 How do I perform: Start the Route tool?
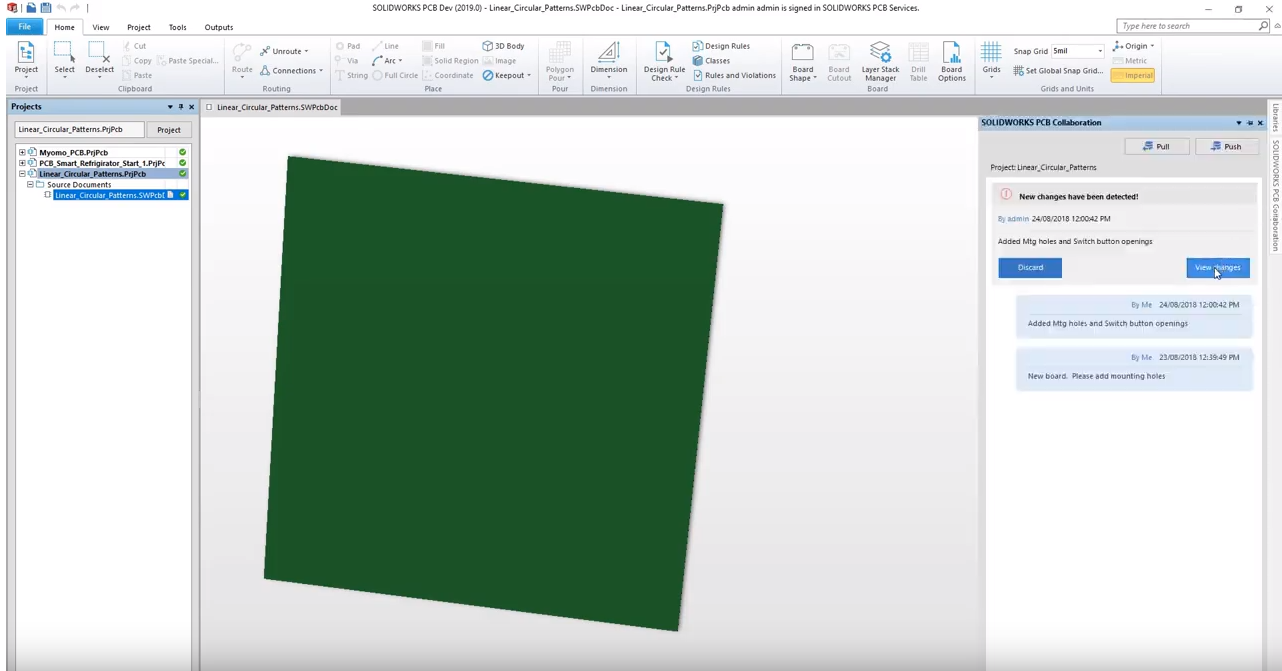242,60
